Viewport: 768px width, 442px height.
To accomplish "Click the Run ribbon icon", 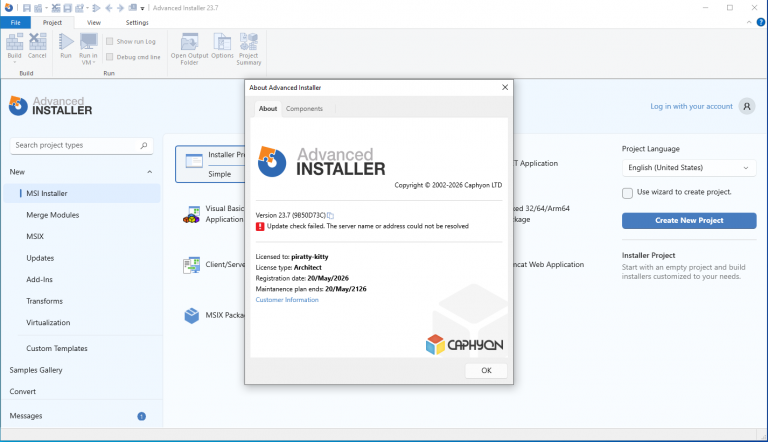I will [66, 42].
